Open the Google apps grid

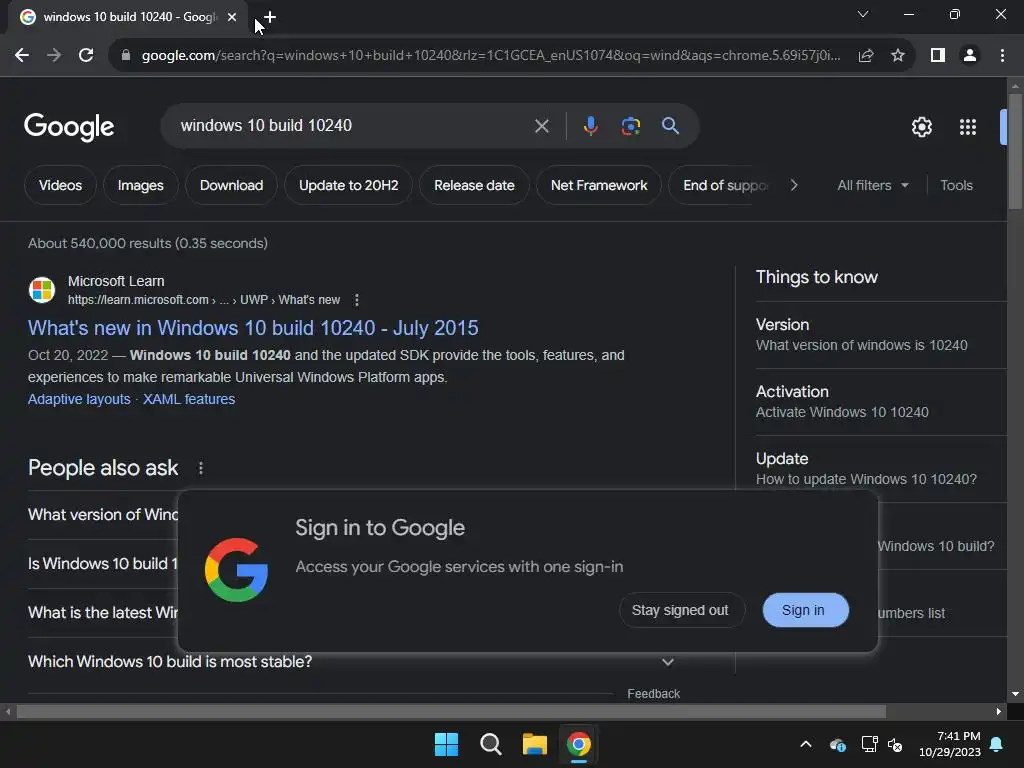pyautogui.click(x=968, y=127)
